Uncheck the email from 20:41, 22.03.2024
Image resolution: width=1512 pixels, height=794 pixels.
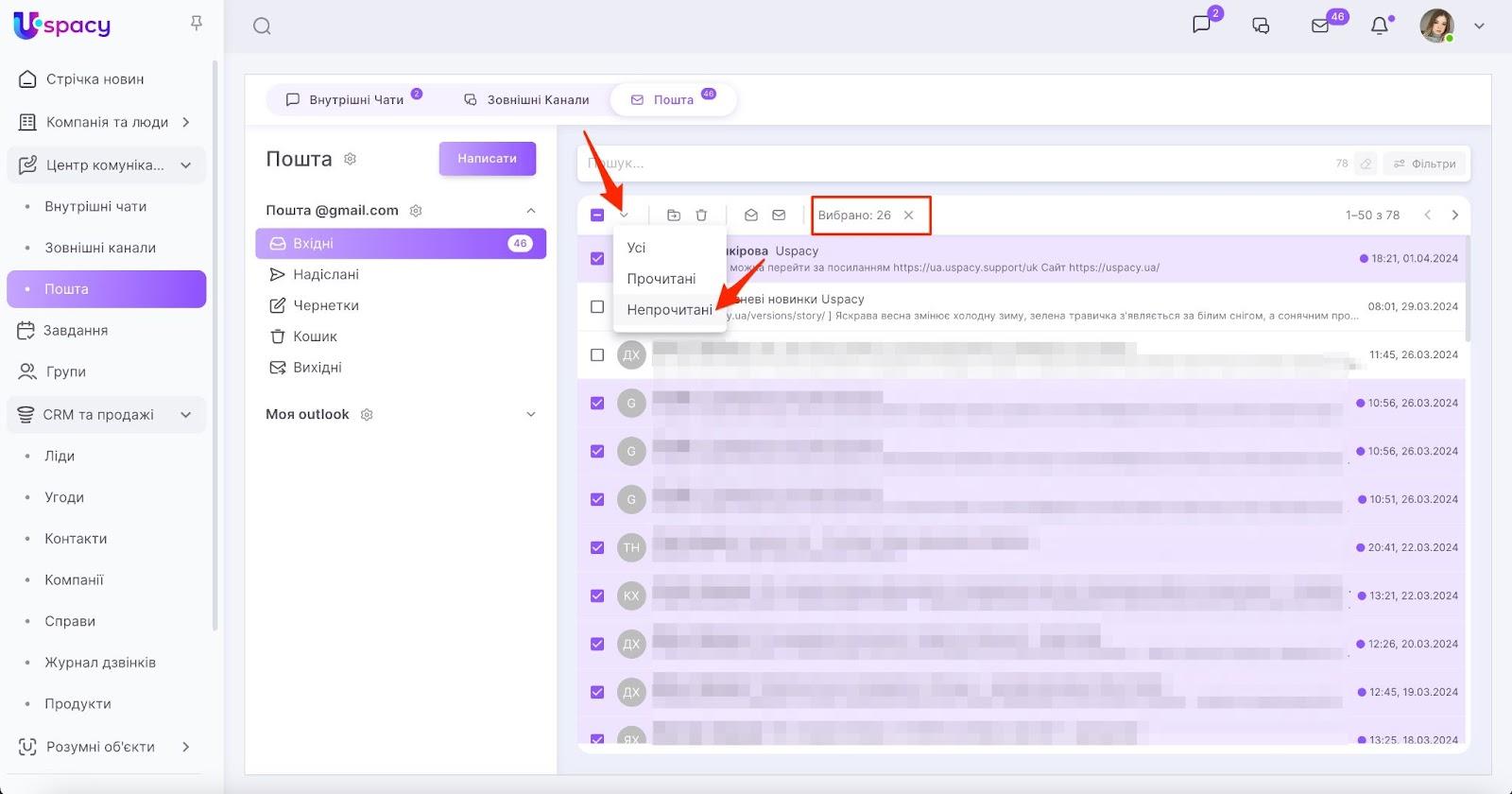click(x=597, y=547)
